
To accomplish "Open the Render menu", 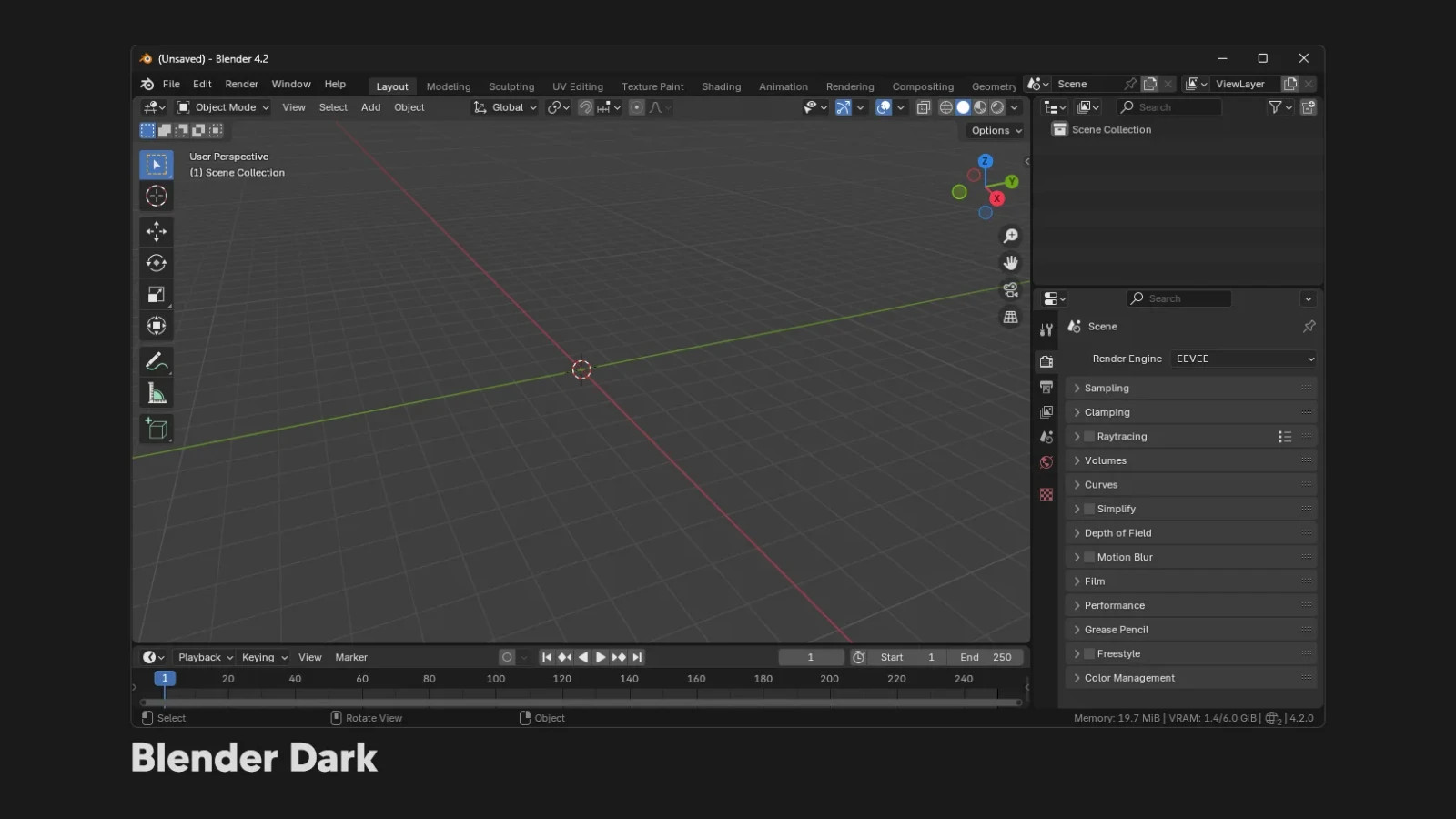I will point(241,84).
